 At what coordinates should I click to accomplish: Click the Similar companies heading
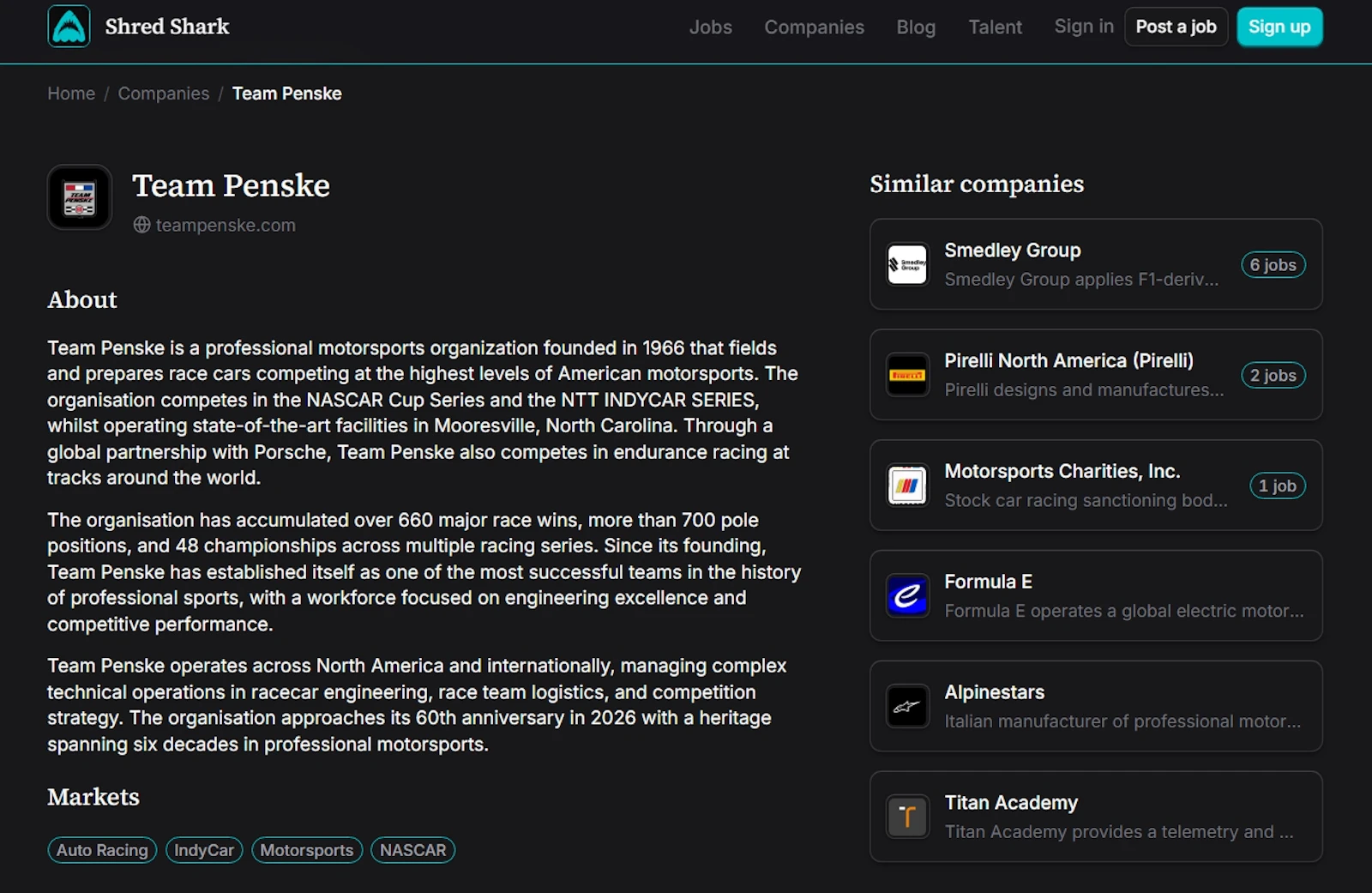977,184
